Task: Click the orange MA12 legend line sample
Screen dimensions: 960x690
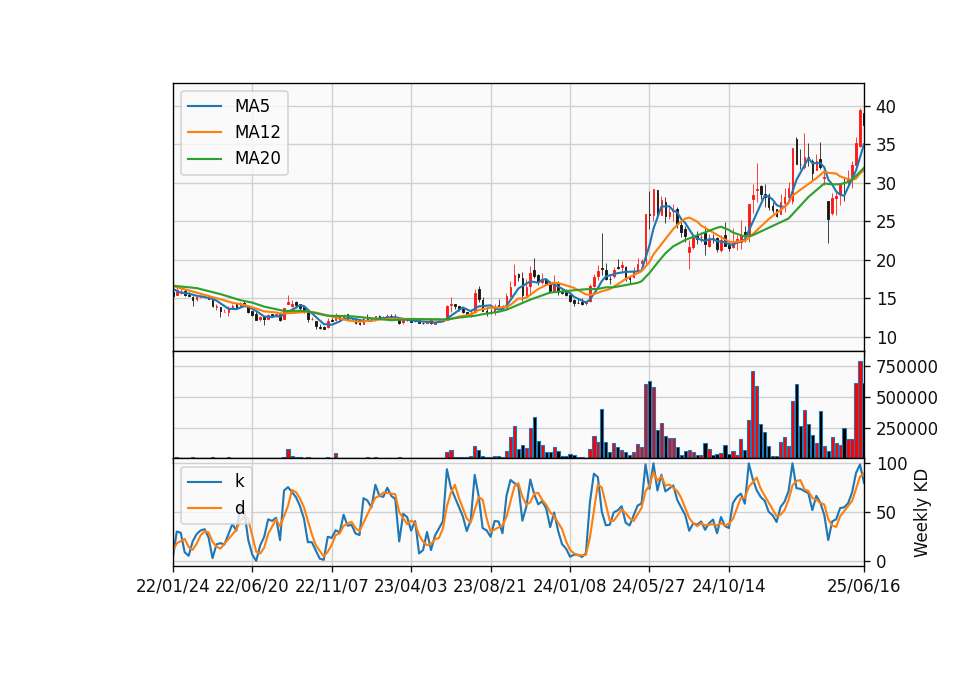Action: (204, 132)
